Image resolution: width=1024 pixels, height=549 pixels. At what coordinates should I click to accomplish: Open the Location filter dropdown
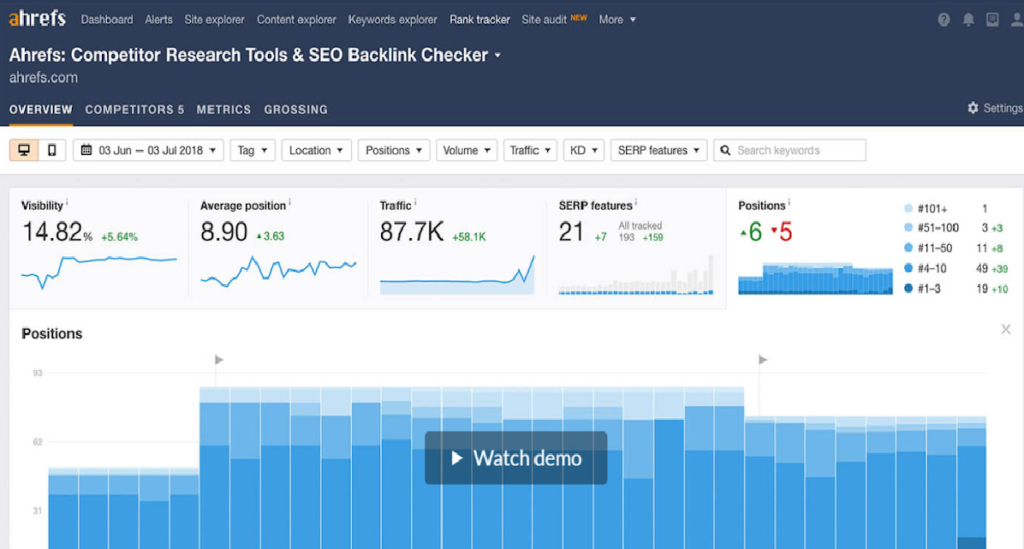pyautogui.click(x=316, y=150)
